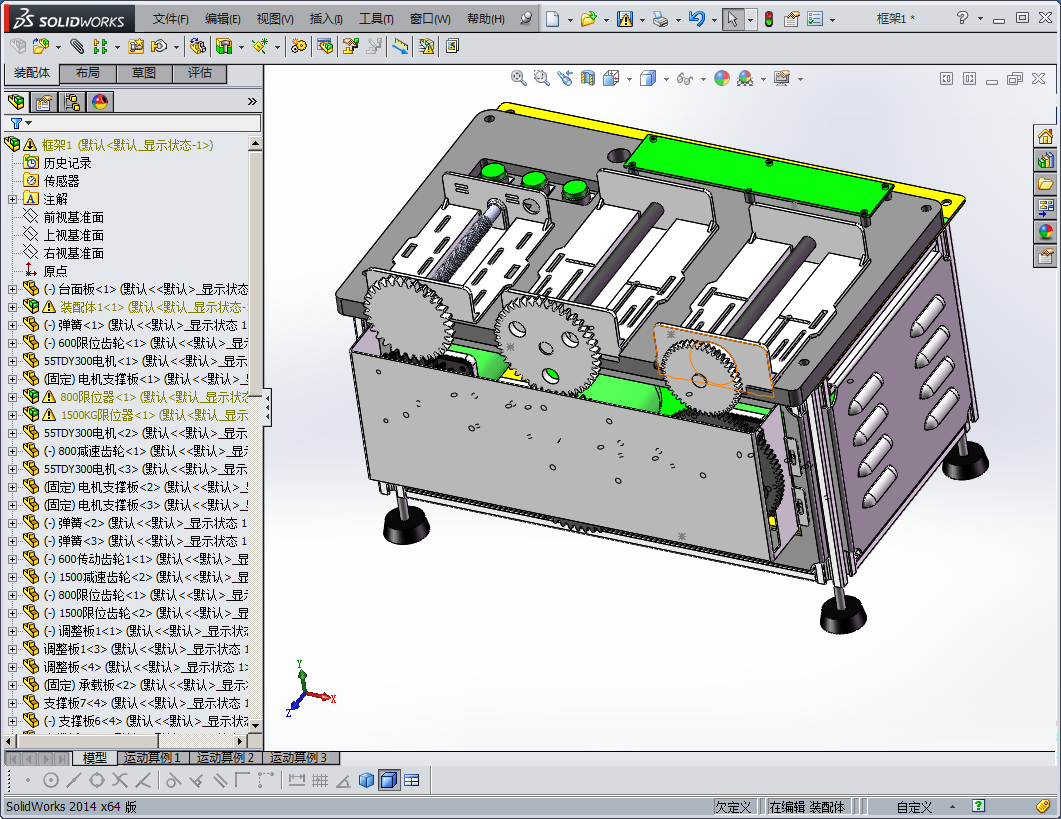1061x819 pixels.
Task: Click the status bar help question icon
Action: pos(978,806)
